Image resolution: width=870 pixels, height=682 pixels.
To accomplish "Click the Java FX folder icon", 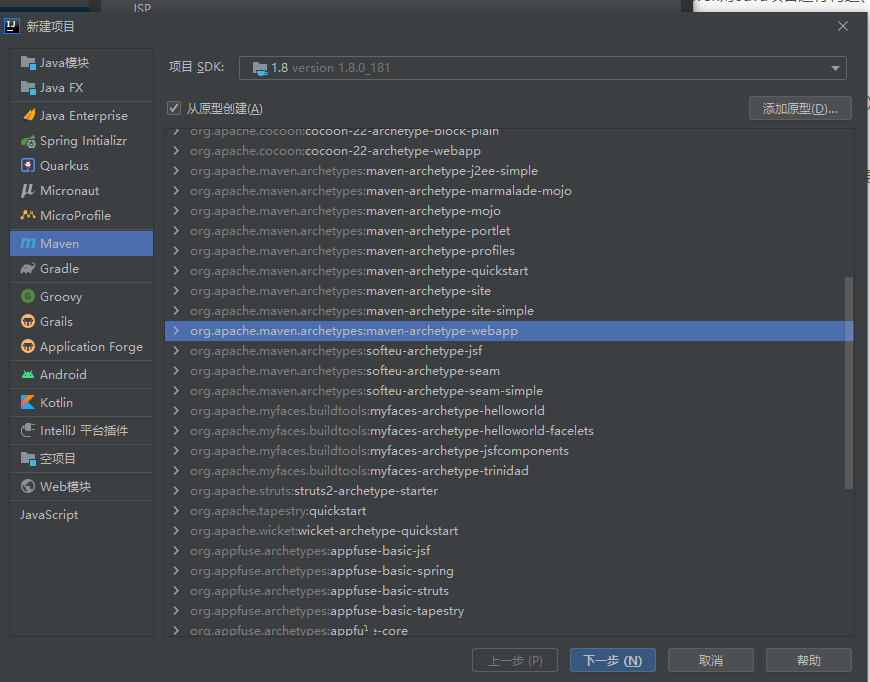I will click(28, 87).
